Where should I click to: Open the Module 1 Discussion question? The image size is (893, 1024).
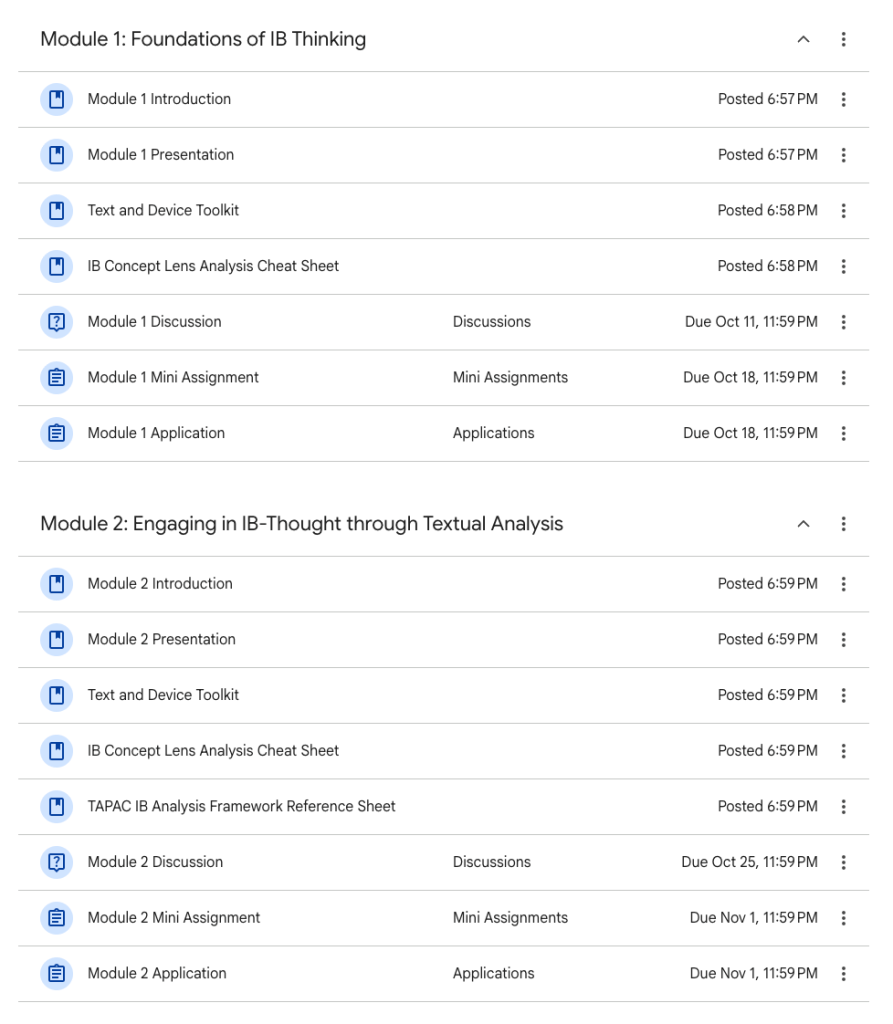coord(155,322)
